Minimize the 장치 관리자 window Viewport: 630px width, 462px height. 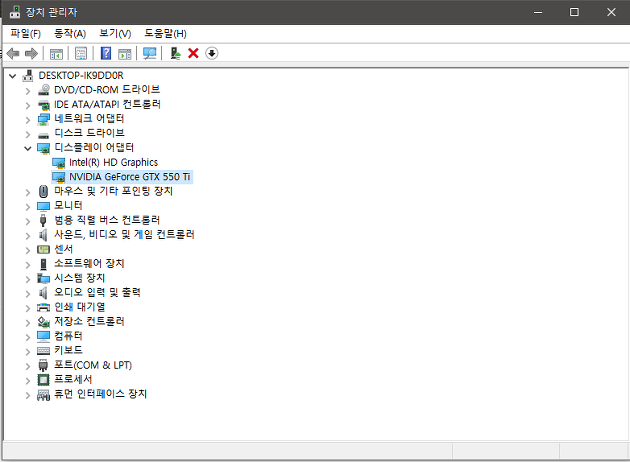pos(538,12)
